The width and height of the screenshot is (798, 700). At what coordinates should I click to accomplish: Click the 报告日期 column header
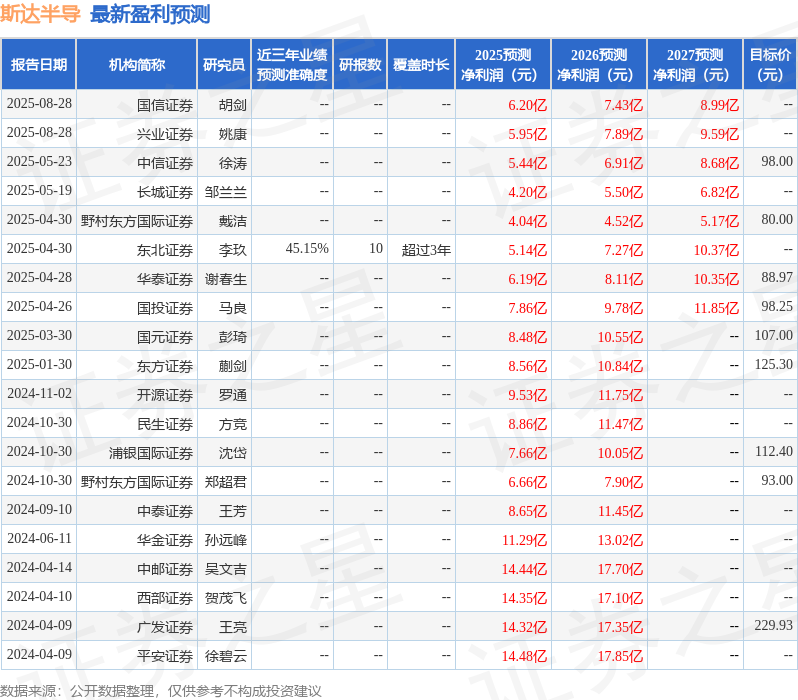point(39,64)
